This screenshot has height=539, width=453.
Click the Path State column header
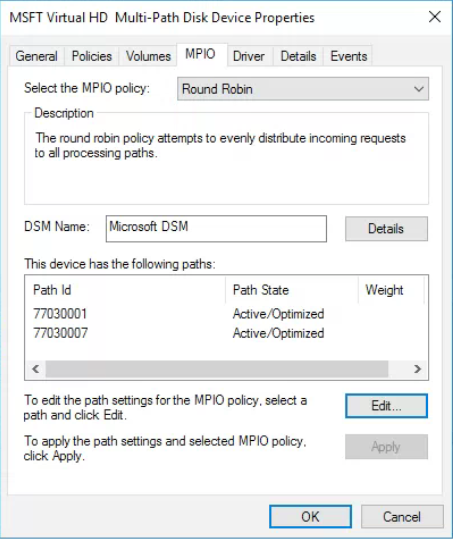tap(292, 290)
